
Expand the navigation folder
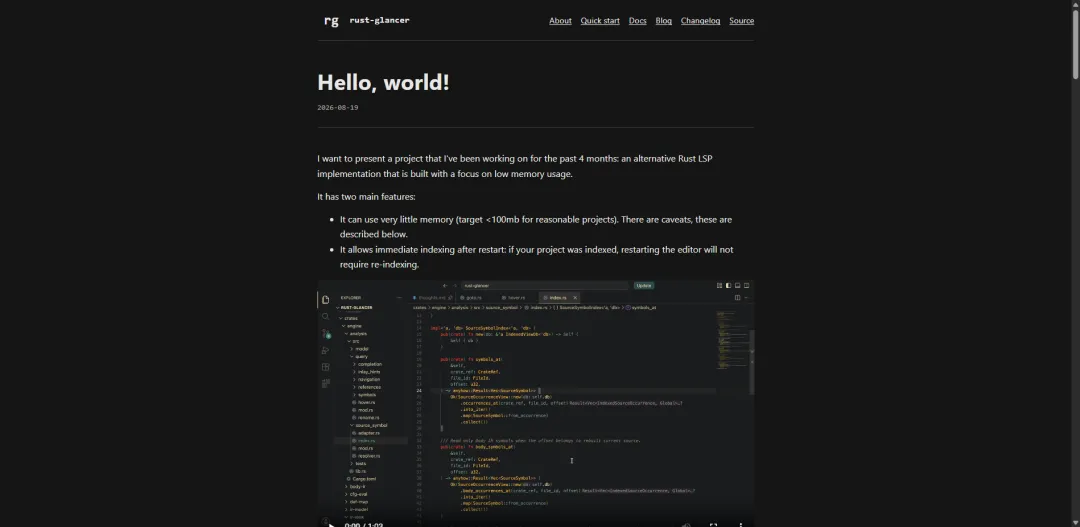tap(368, 380)
